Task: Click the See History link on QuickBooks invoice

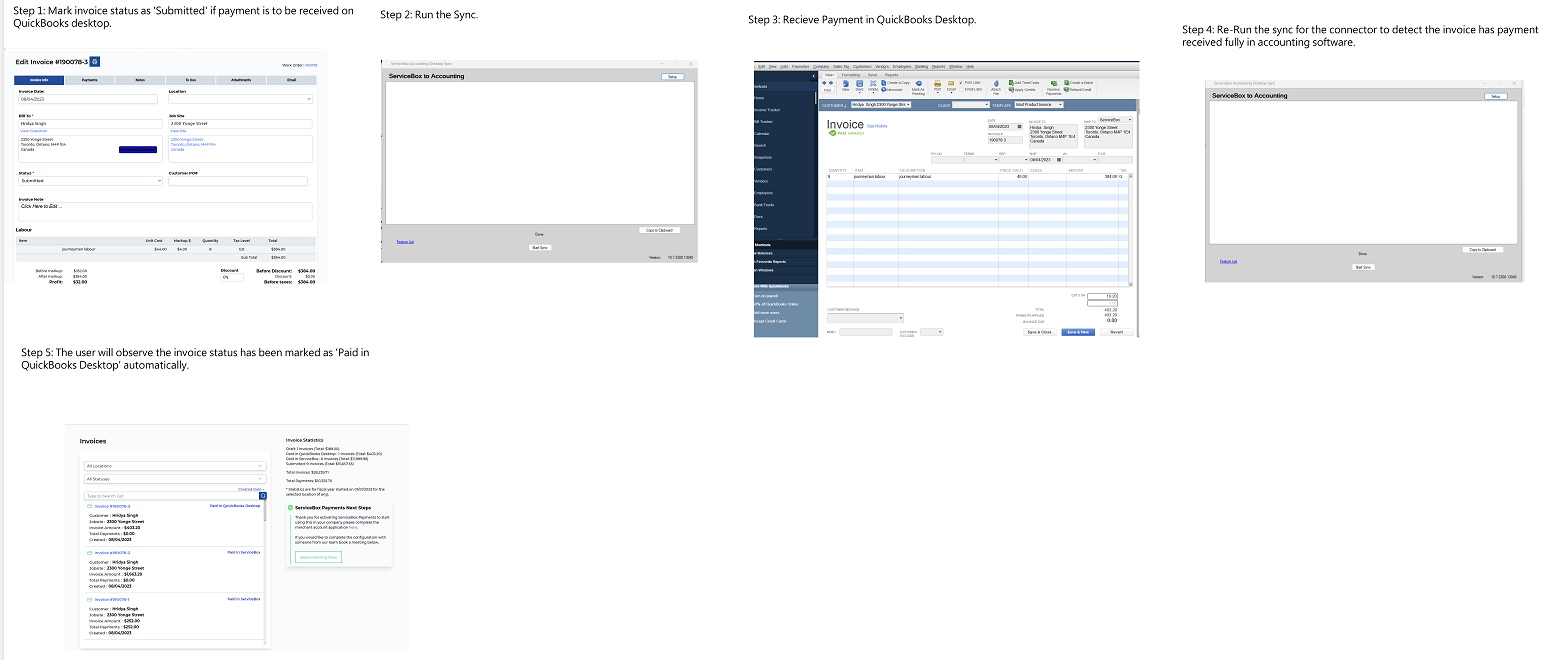Action: (877, 126)
